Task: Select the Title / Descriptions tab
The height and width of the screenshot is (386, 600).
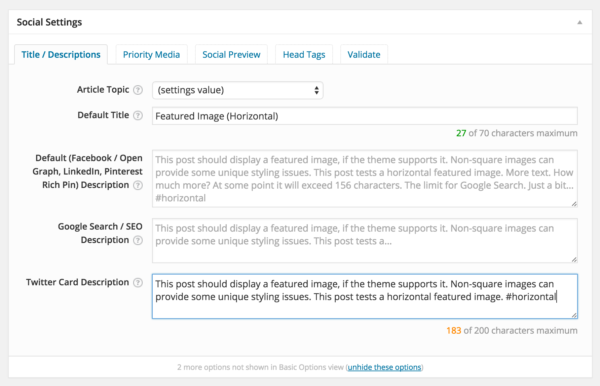Action: pos(61,55)
